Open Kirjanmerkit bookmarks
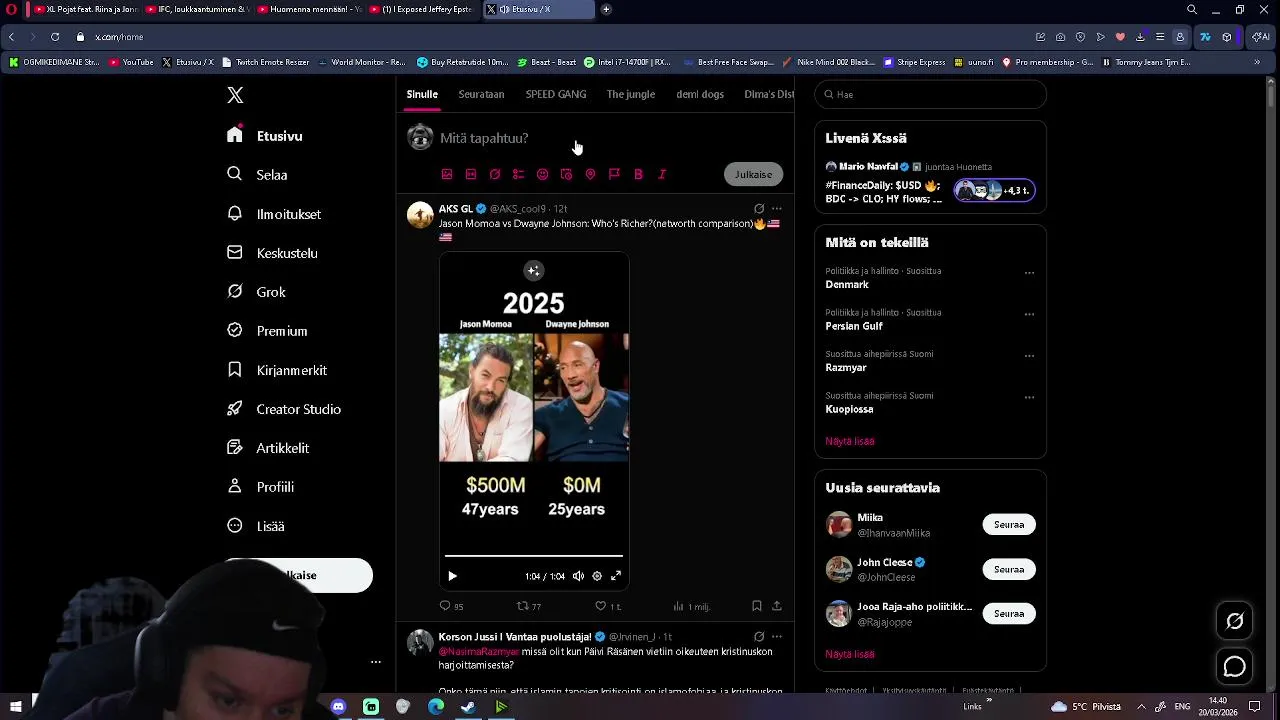Image resolution: width=1280 pixels, height=720 pixels. [277, 370]
